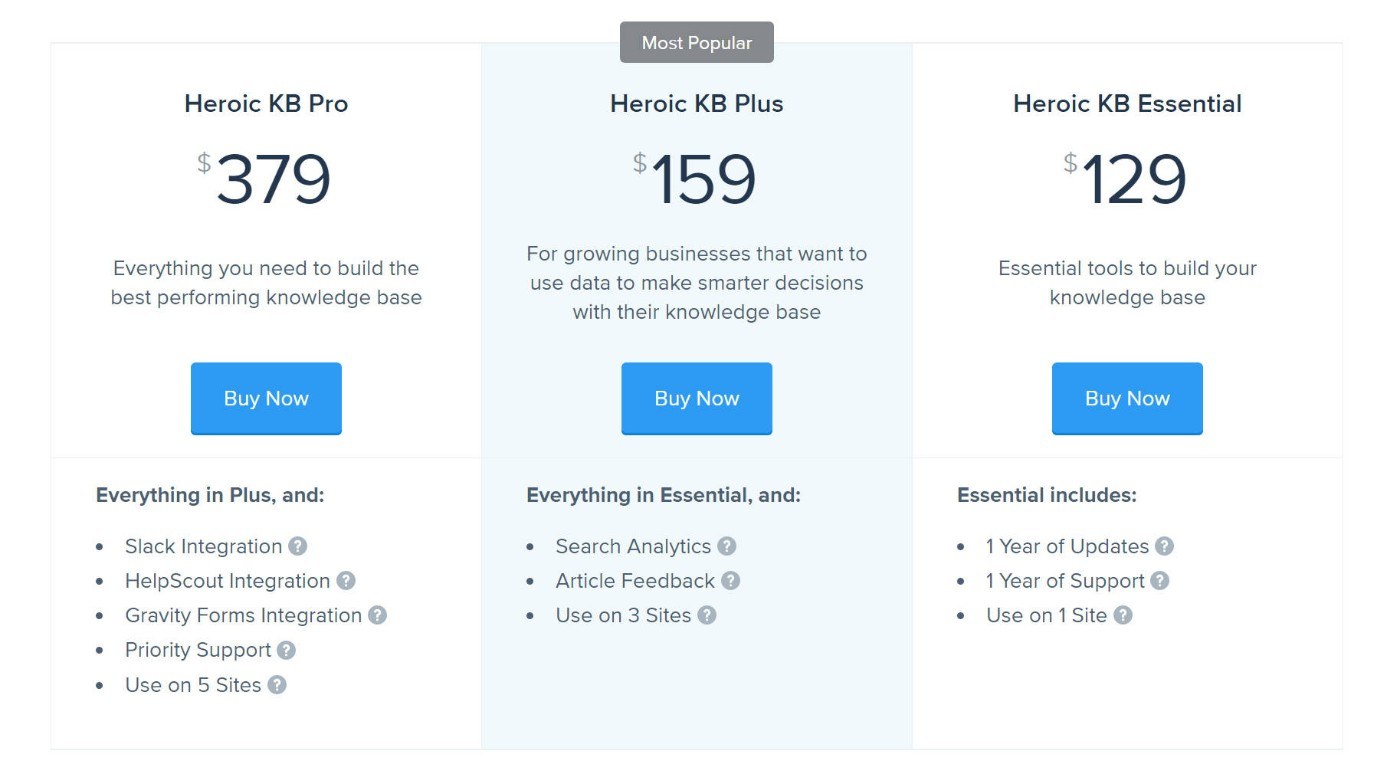Image resolution: width=1400 pixels, height=771 pixels.
Task: Click help icon beside Use on 1 Site
Action: point(1123,615)
